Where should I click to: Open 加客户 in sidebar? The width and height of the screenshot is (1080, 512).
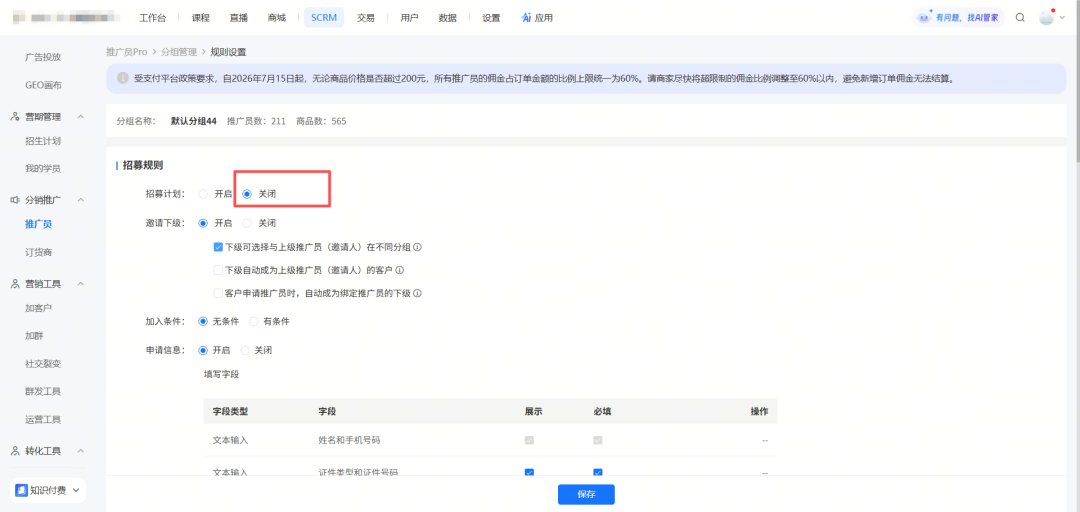(x=39, y=307)
